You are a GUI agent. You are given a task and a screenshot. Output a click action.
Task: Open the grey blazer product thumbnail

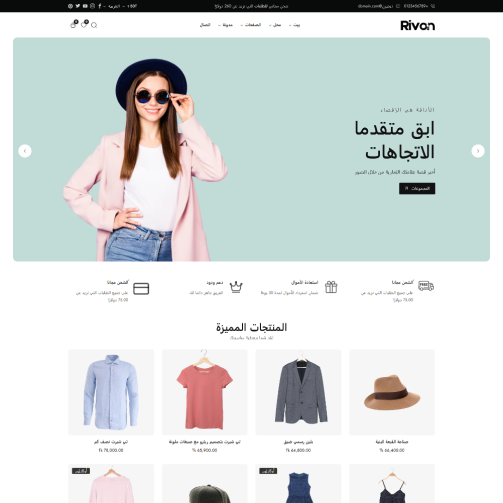tap(298, 392)
